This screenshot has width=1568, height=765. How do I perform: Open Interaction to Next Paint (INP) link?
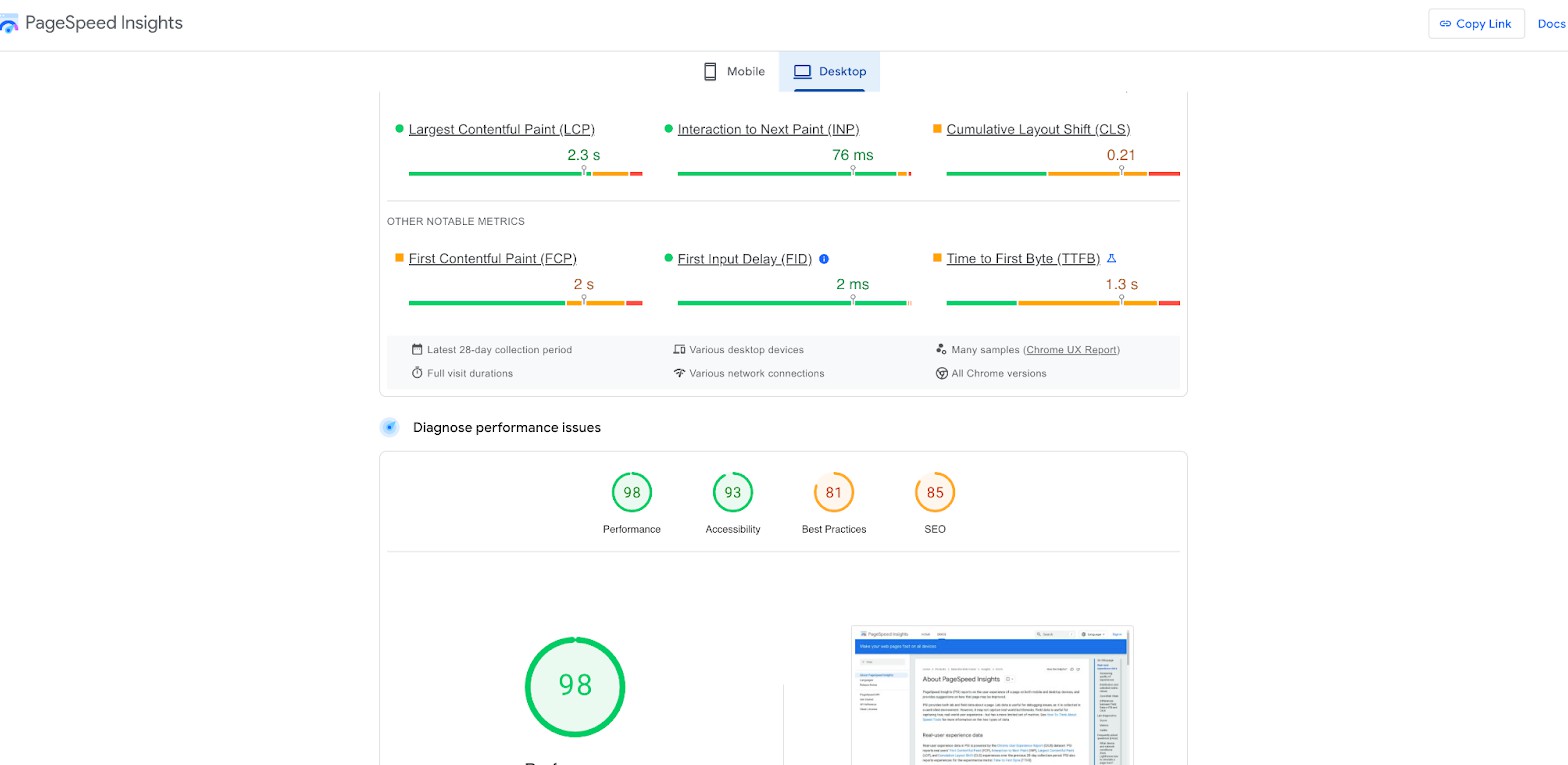[768, 129]
